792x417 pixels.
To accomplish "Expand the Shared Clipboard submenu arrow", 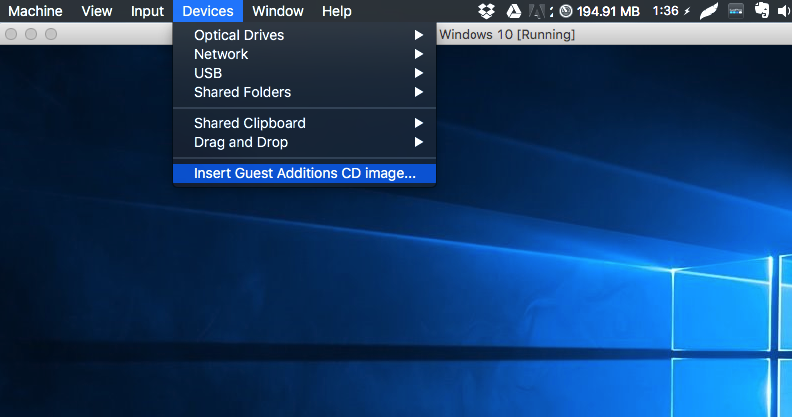I will 419,123.
